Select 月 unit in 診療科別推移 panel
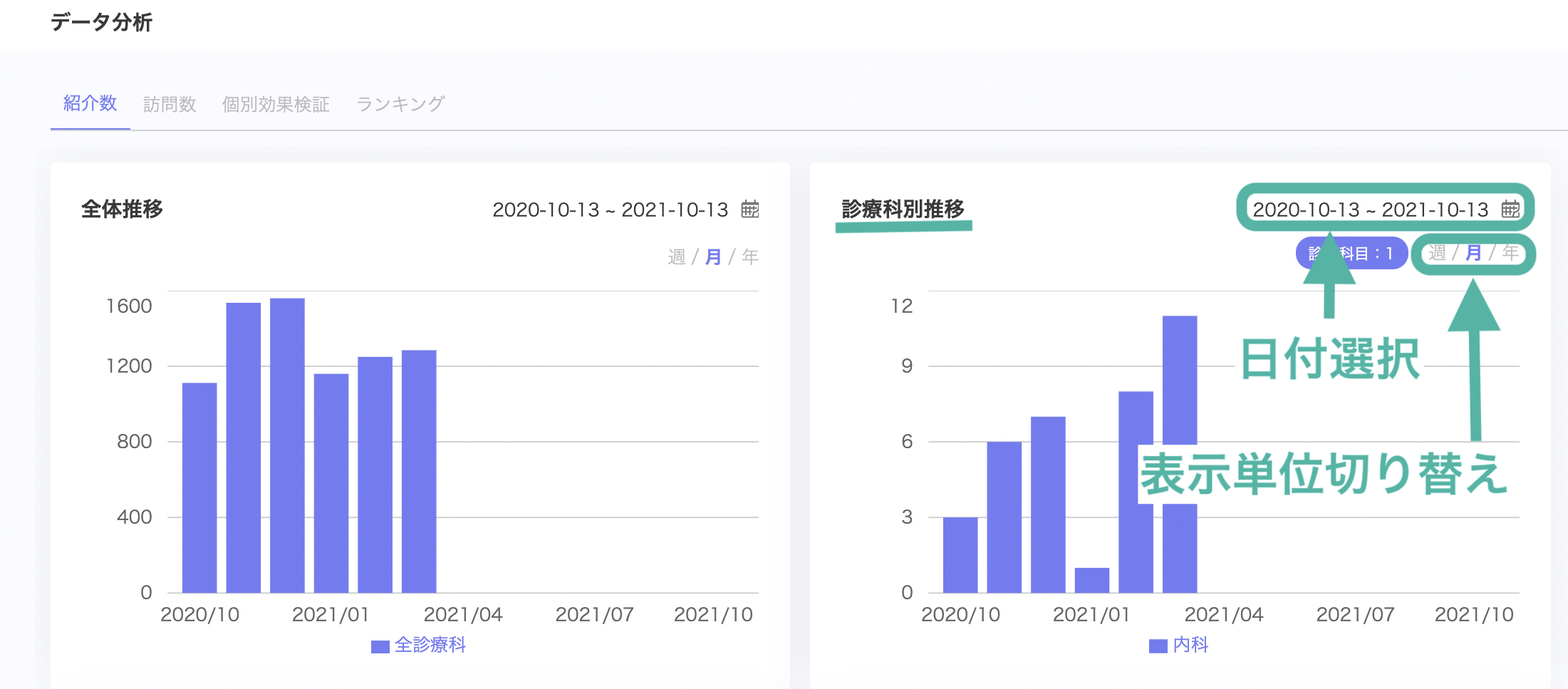Viewport: 1568px width, 689px height. tap(1473, 253)
